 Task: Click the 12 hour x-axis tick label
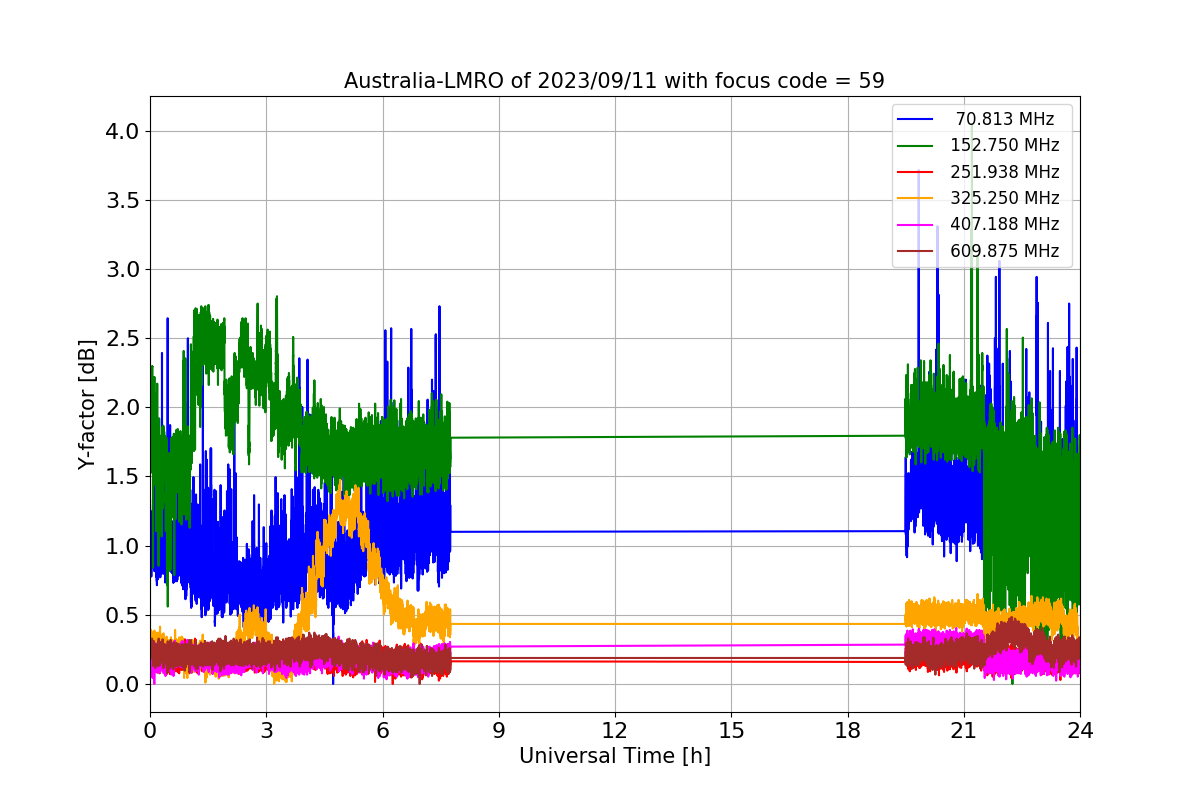pyautogui.click(x=615, y=730)
